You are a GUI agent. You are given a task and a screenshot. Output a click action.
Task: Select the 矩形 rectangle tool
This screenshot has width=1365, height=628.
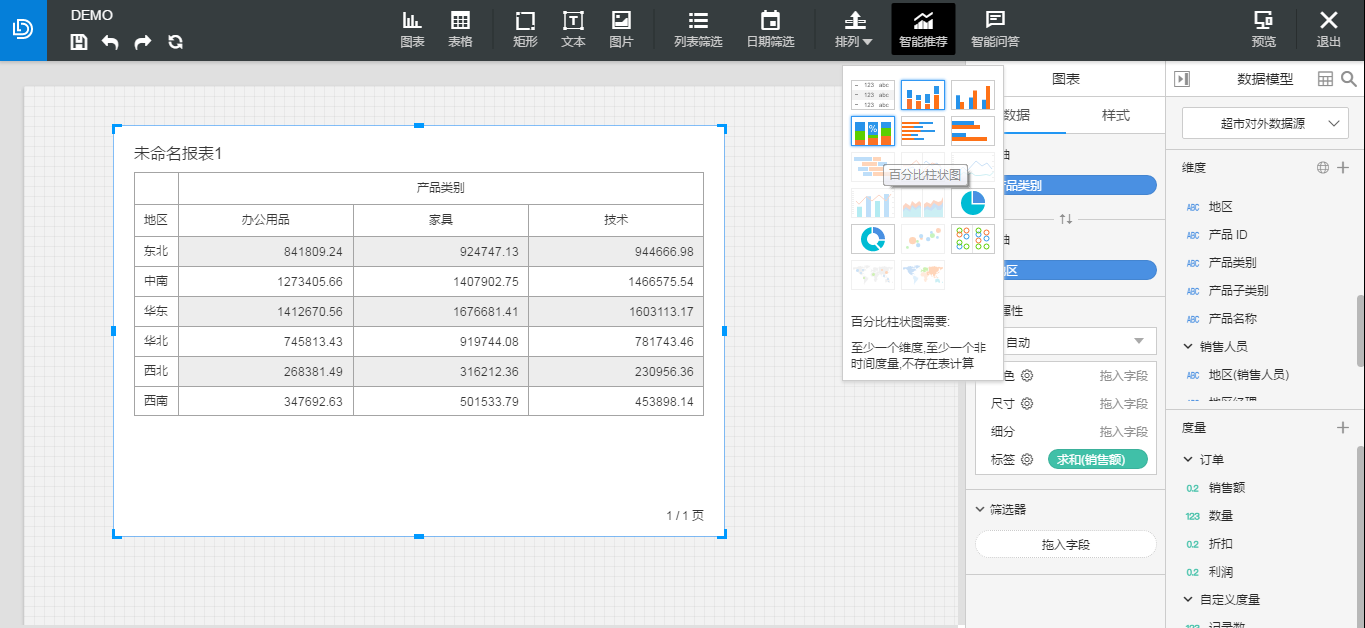pos(525,30)
